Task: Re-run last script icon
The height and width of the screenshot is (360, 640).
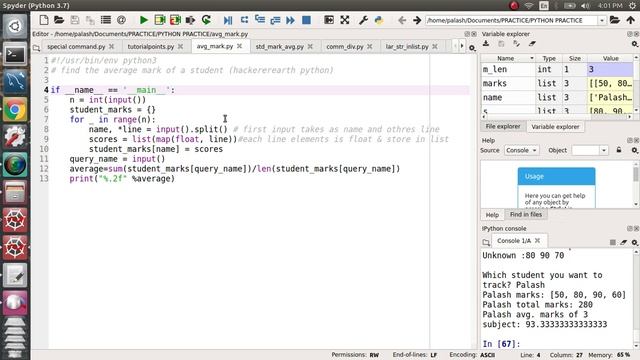Action: [x=206, y=20]
